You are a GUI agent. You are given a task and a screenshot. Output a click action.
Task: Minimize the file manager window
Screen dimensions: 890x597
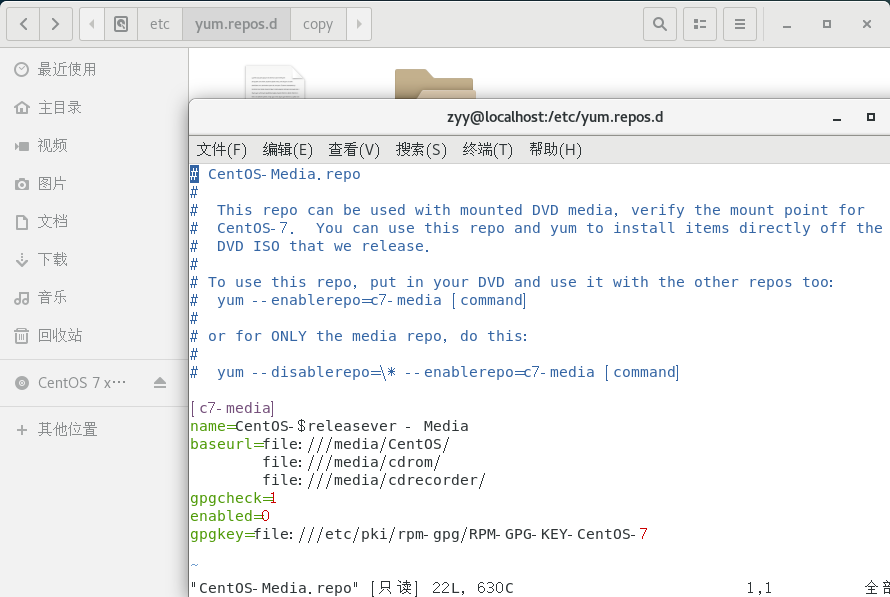[787, 24]
